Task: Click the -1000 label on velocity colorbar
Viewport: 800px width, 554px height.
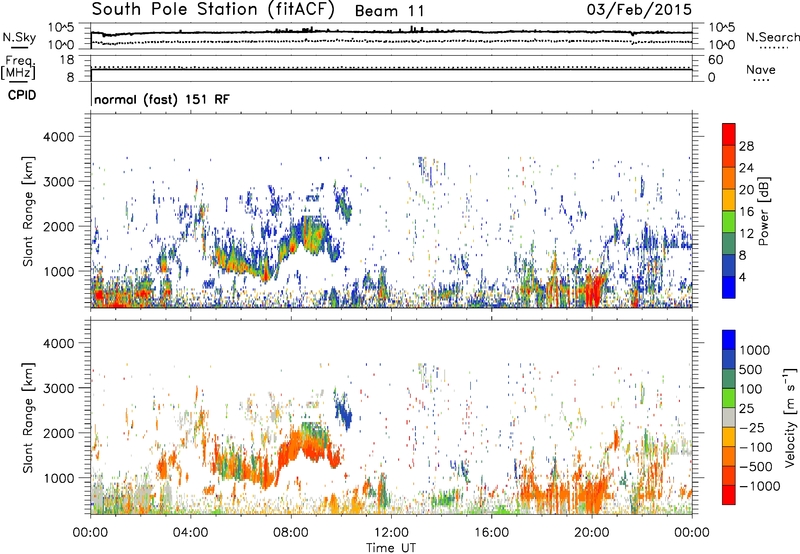Action: 759,486
